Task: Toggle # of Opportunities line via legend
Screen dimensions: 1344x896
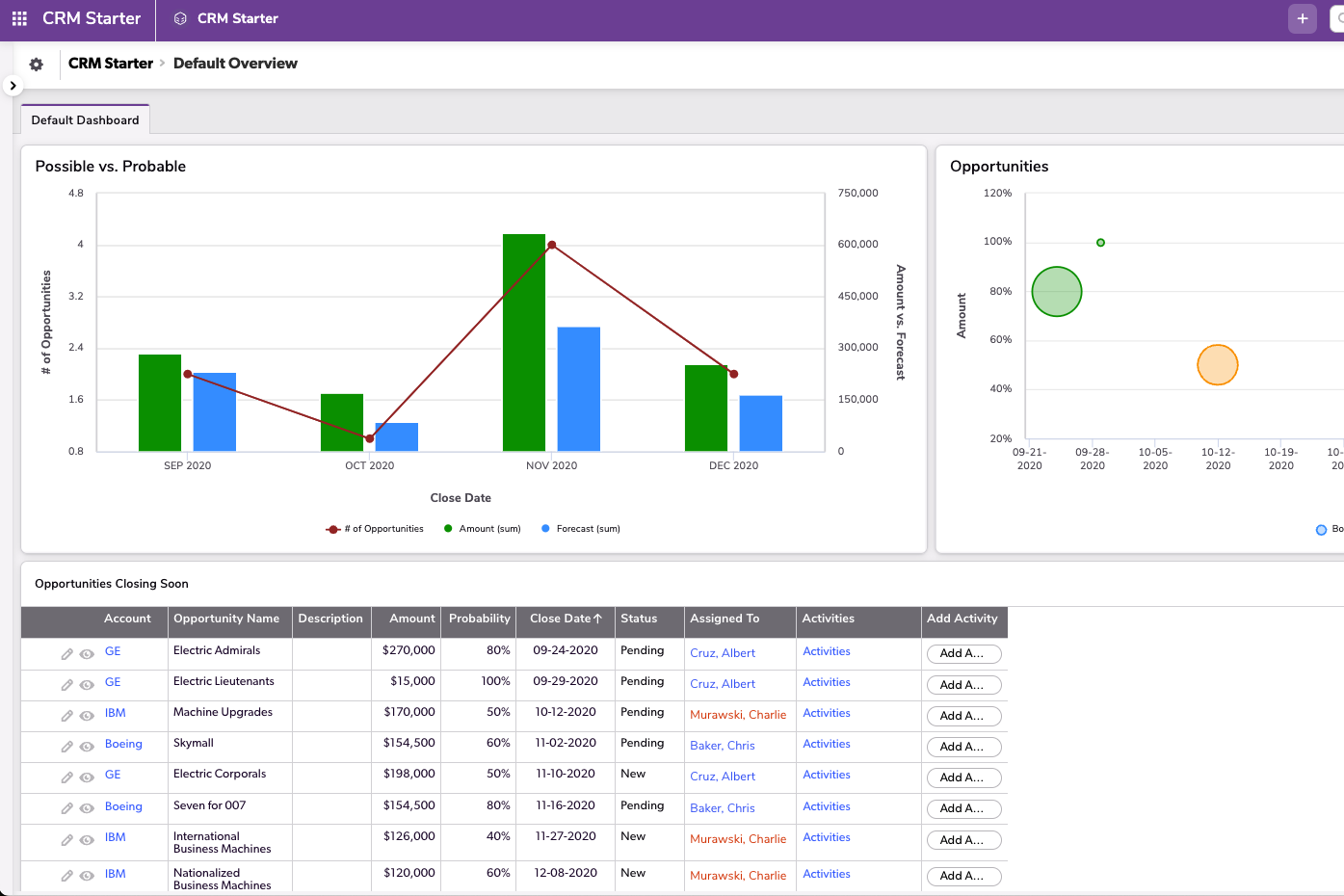Action: pos(374,528)
